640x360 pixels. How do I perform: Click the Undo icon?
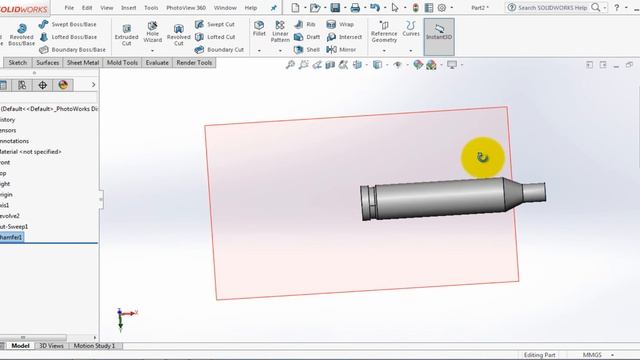(375, 8)
